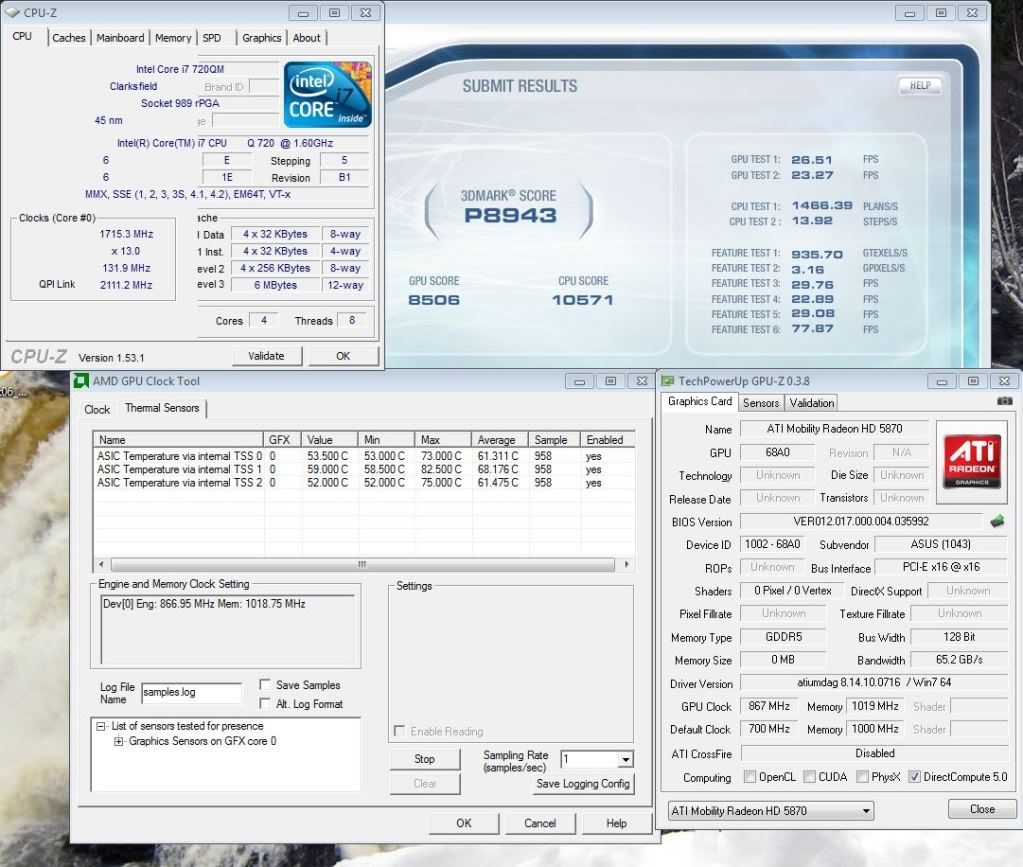Click HELP in the 3DMark results window
Screen dimensions: 1023x867
(x=920, y=85)
